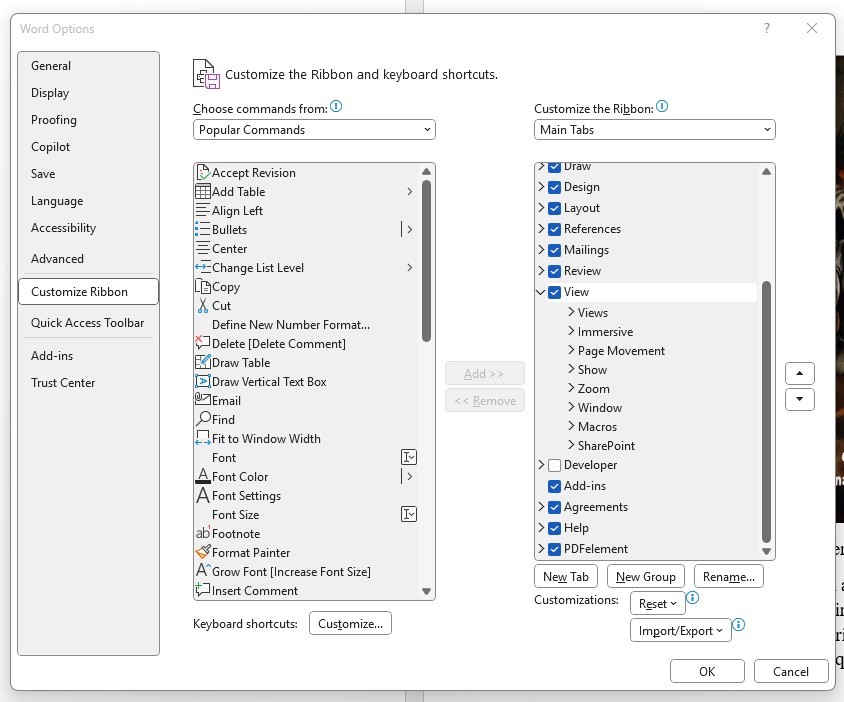Click the ribbon tabs list scrollbar thumb

point(766,412)
